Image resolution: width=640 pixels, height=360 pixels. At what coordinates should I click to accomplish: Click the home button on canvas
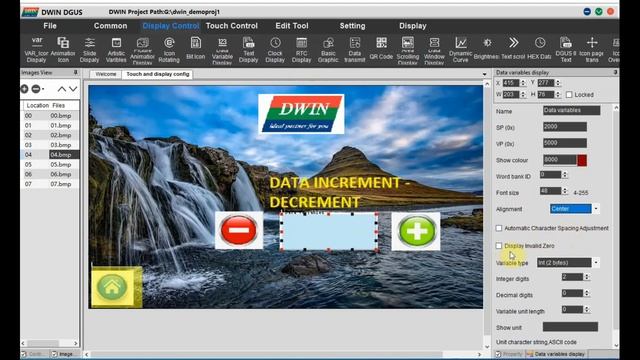pyautogui.click(x=112, y=287)
